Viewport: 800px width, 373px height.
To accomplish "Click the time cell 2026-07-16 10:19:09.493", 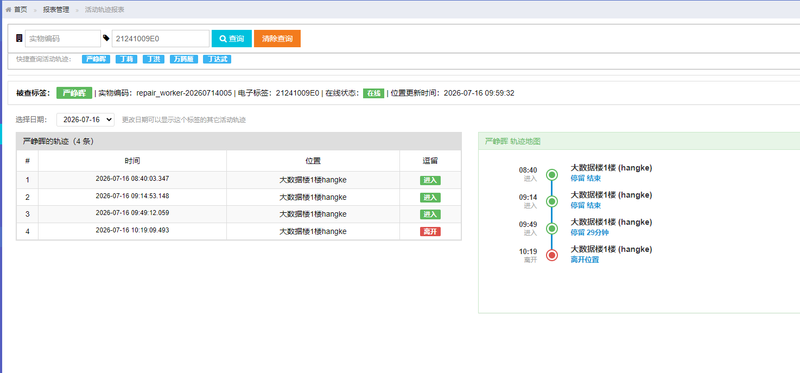I will [x=132, y=230].
